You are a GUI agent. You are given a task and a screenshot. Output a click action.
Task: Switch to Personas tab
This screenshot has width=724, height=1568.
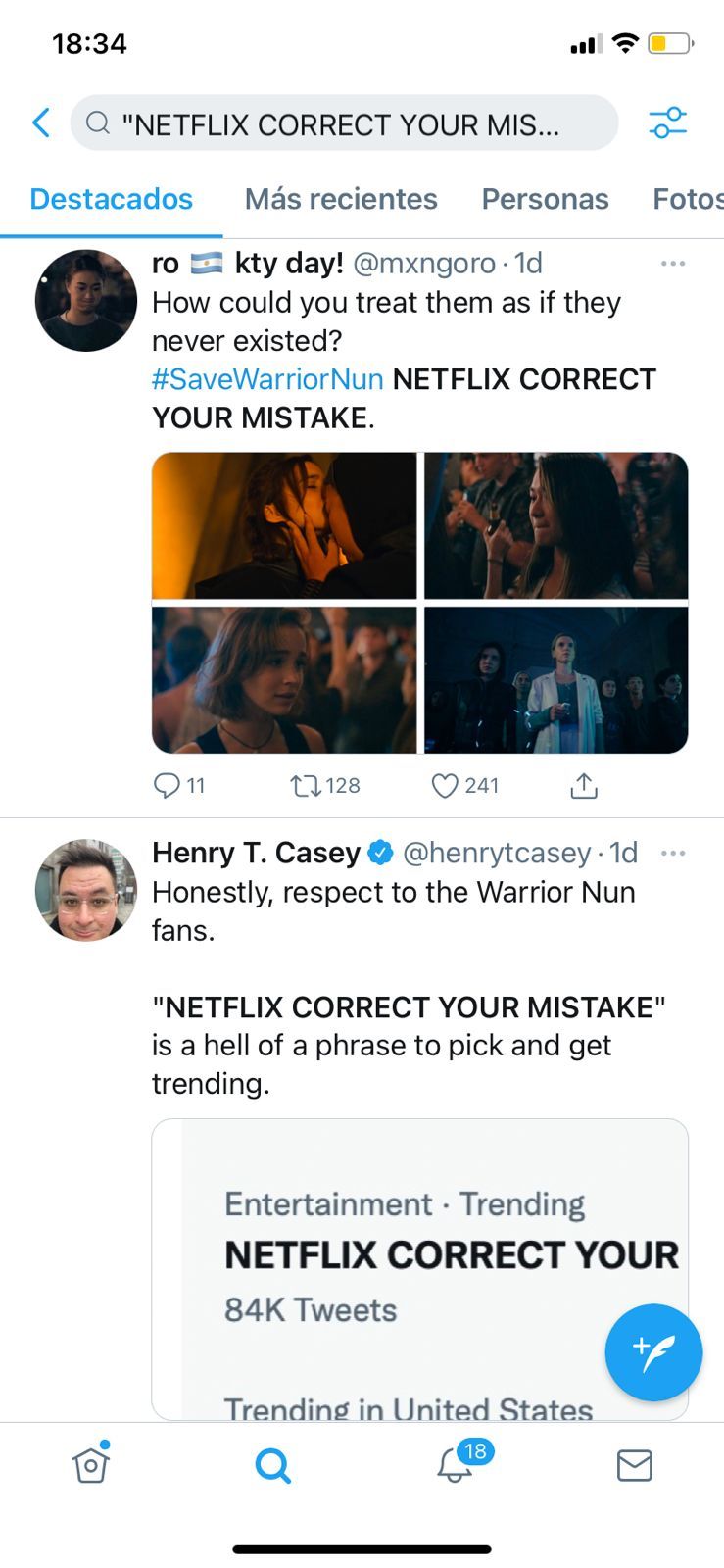point(545,199)
